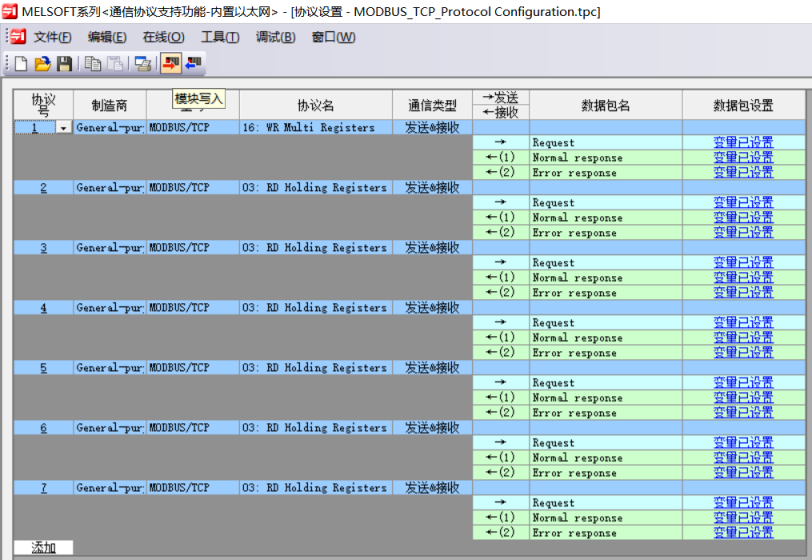Image resolution: width=812 pixels, height=560 pixels.
Task: Click the 制造商 column header
Action: [x=110, y=105]
